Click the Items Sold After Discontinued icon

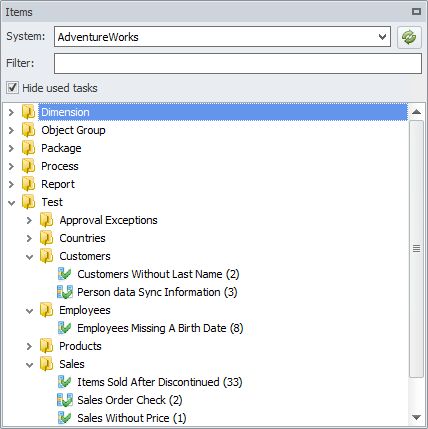pos(64,382)
